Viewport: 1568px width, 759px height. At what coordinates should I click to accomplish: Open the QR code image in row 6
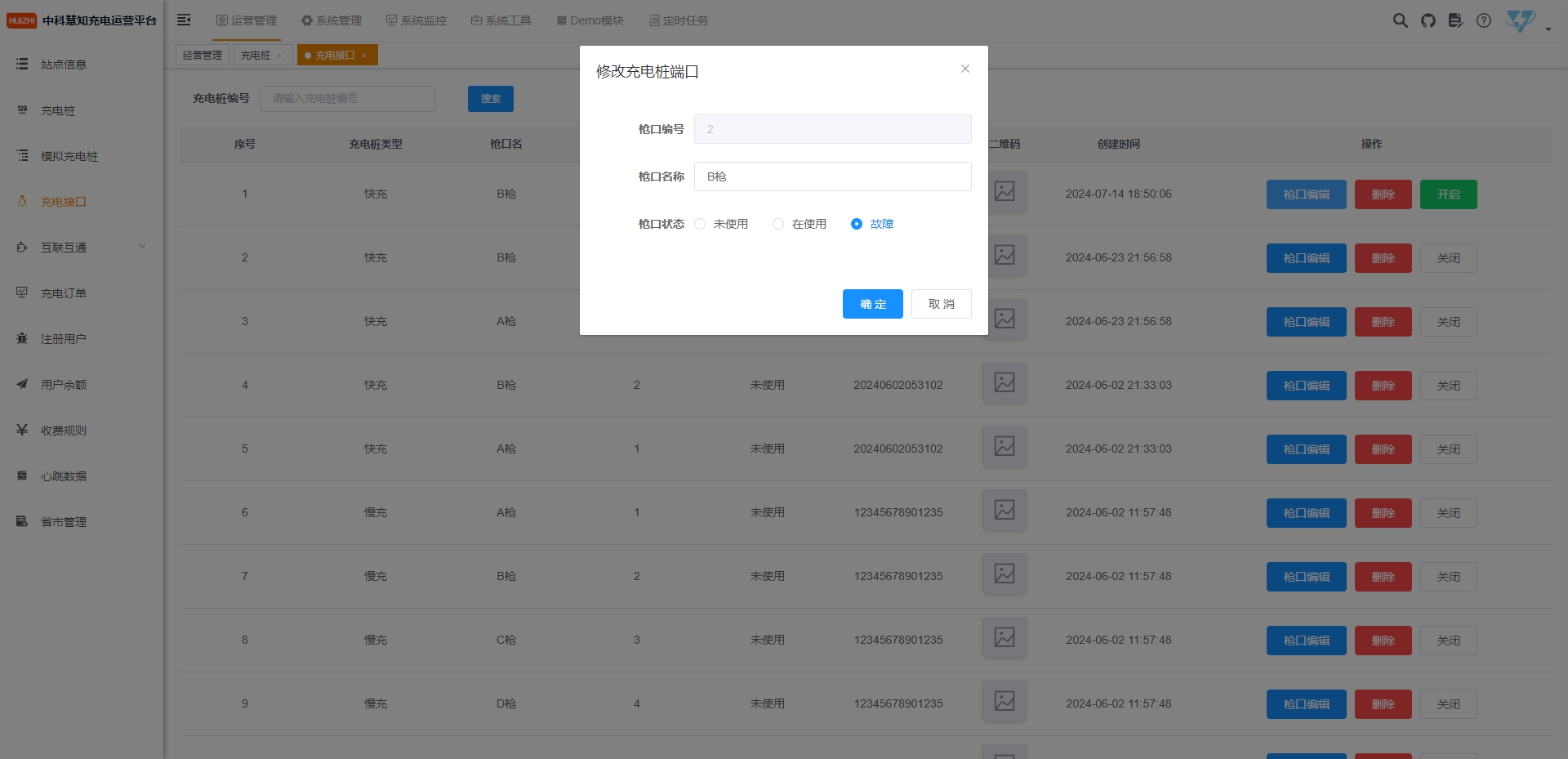click(1004, 510)
